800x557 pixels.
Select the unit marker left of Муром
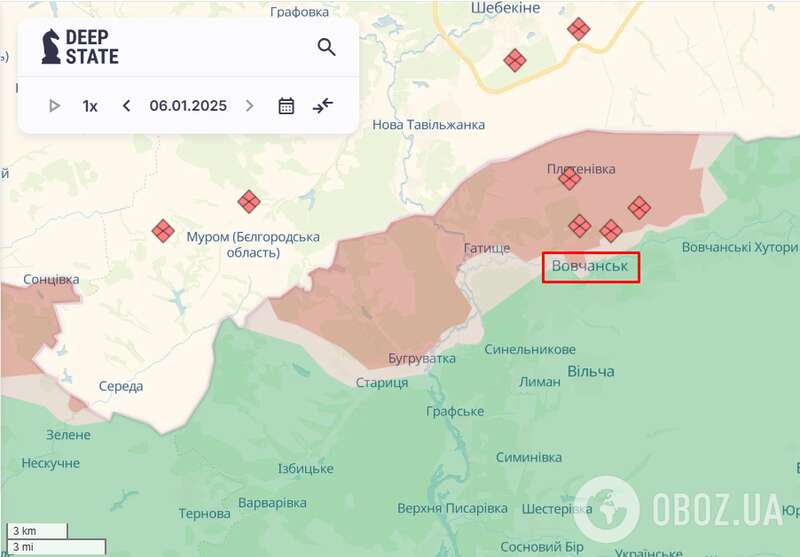click(163, 231)
